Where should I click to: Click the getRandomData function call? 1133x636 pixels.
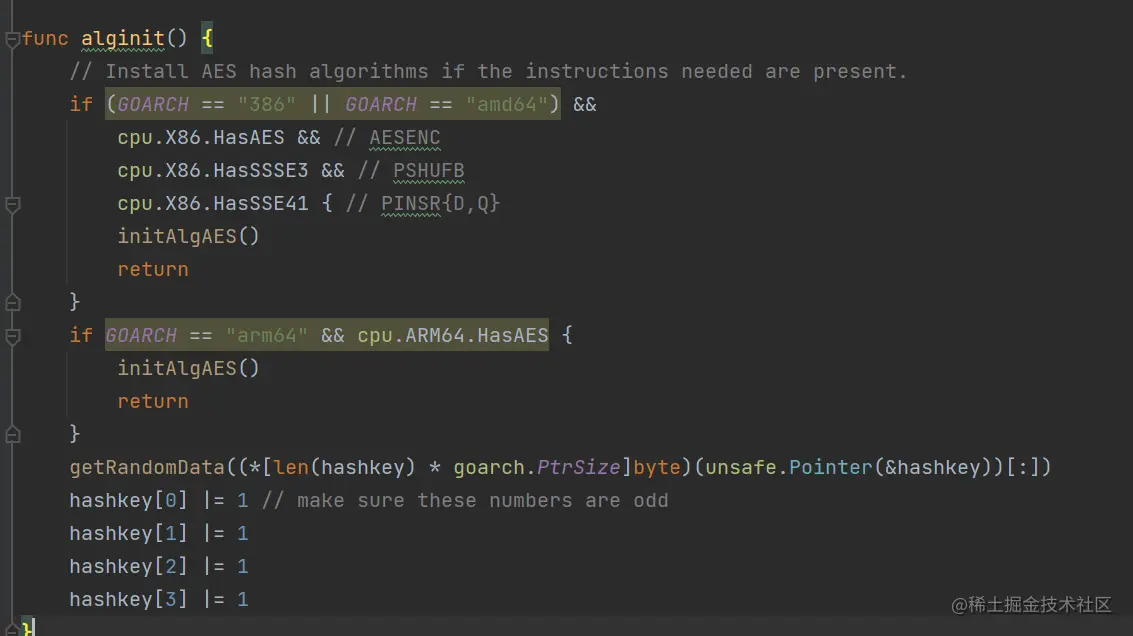tap(147, 468)
